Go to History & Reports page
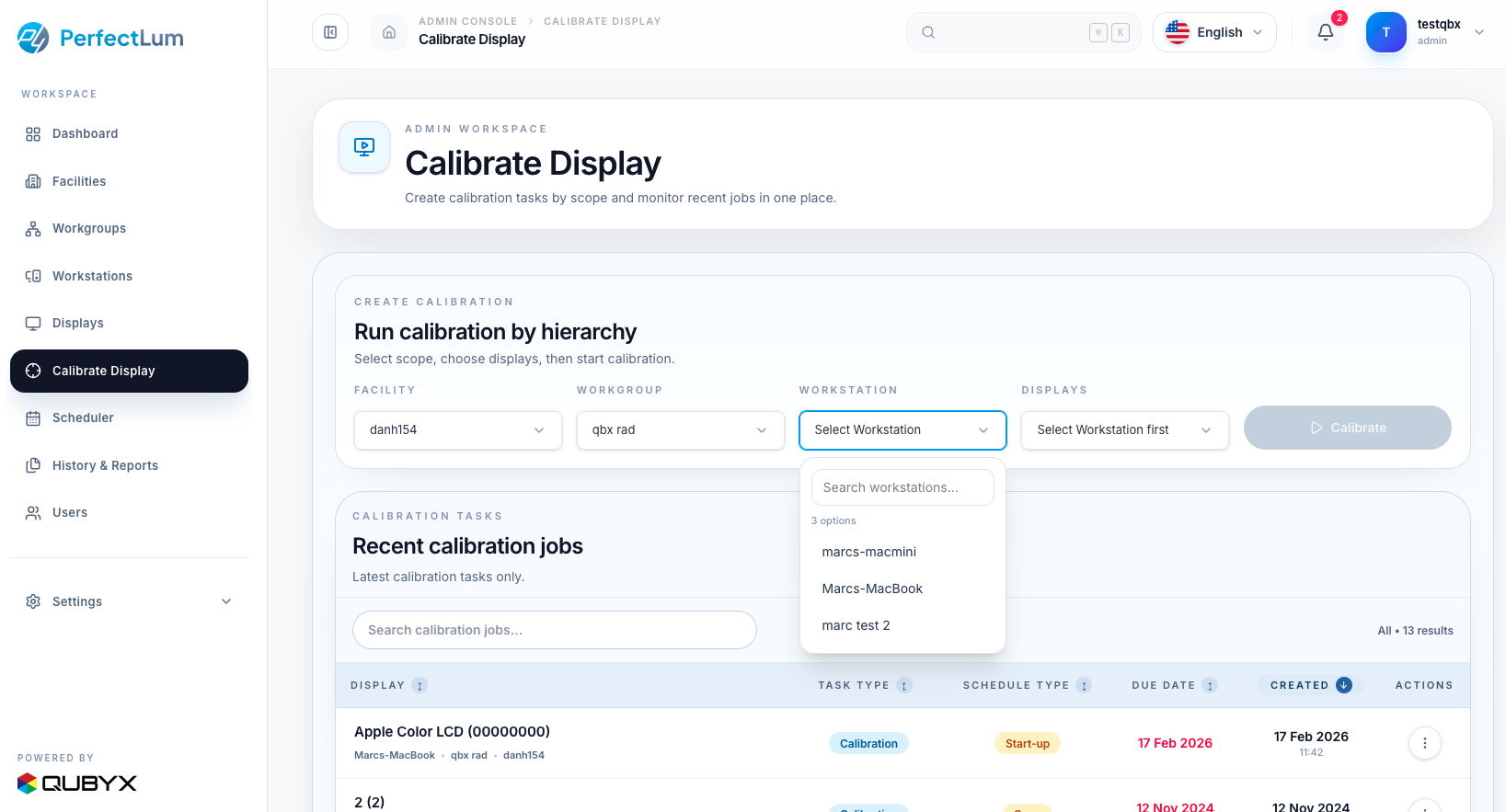The height and width of the screenshot is (812, 1506). [105, 465]
